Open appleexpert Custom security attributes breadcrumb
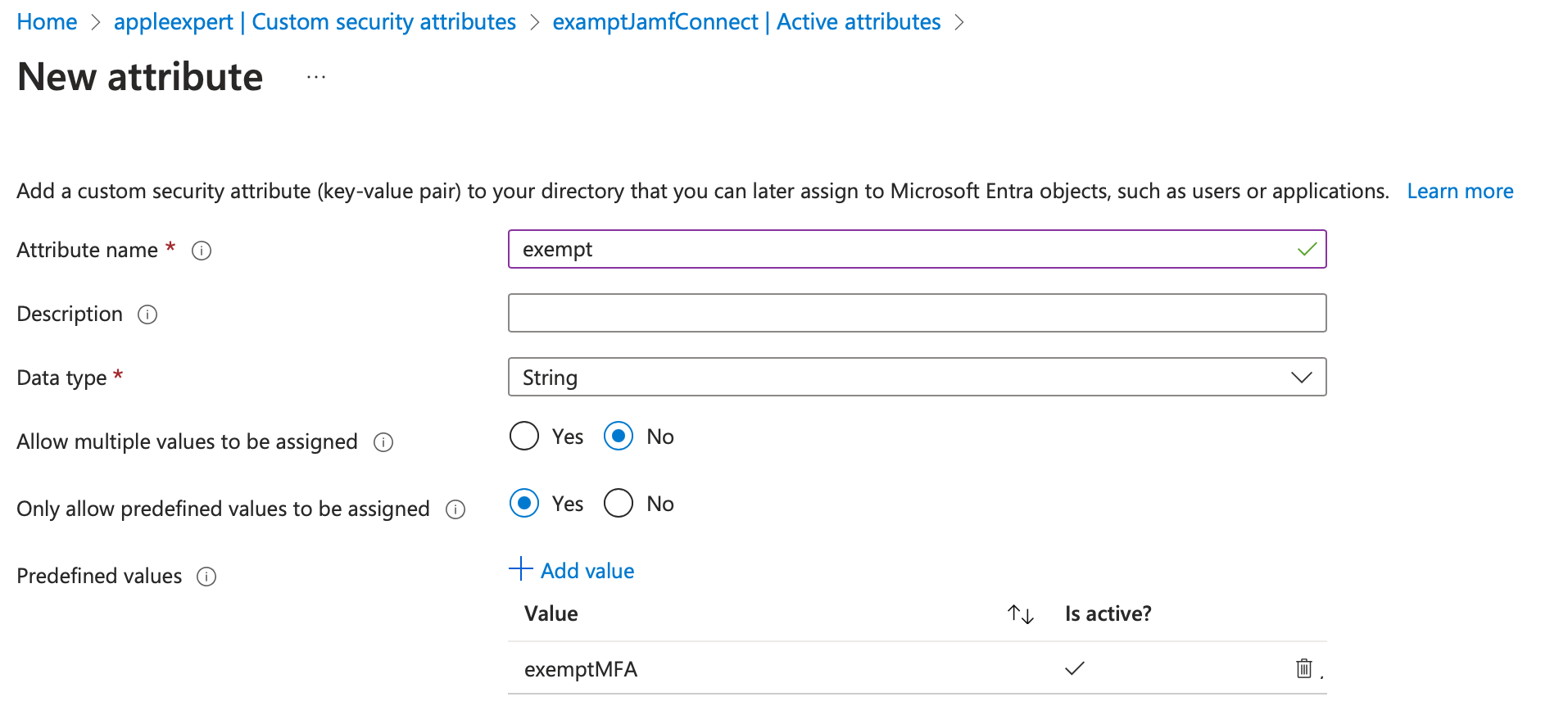 coord(315,22)
